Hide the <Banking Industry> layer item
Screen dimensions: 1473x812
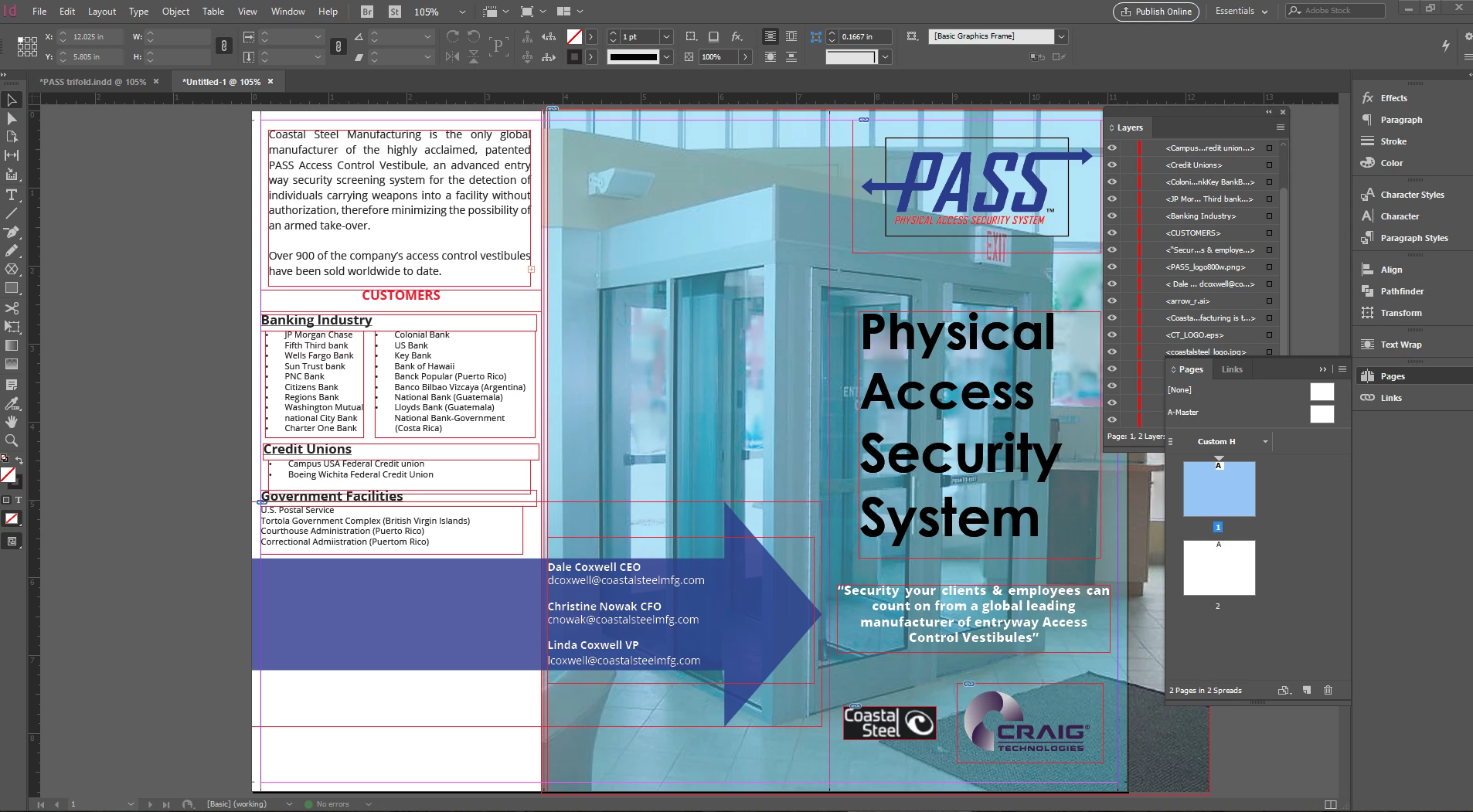click(x=1112, y=216)
